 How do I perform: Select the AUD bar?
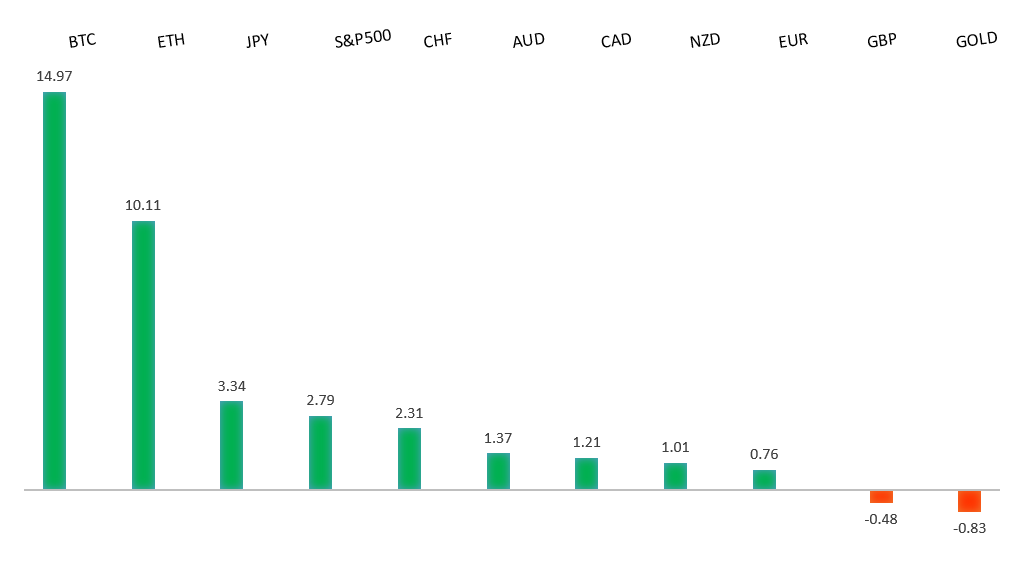point(498,471)
